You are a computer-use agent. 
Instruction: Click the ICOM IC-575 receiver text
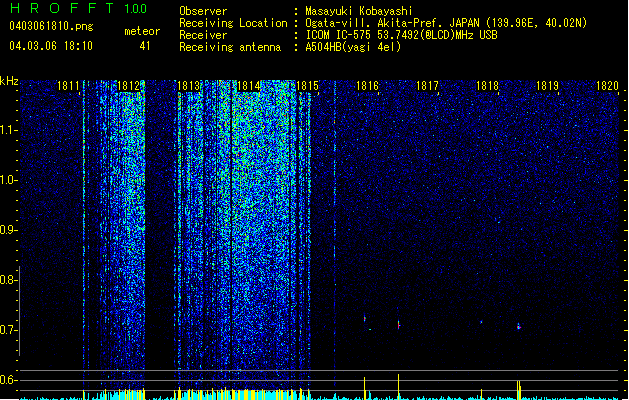point(402,35)
